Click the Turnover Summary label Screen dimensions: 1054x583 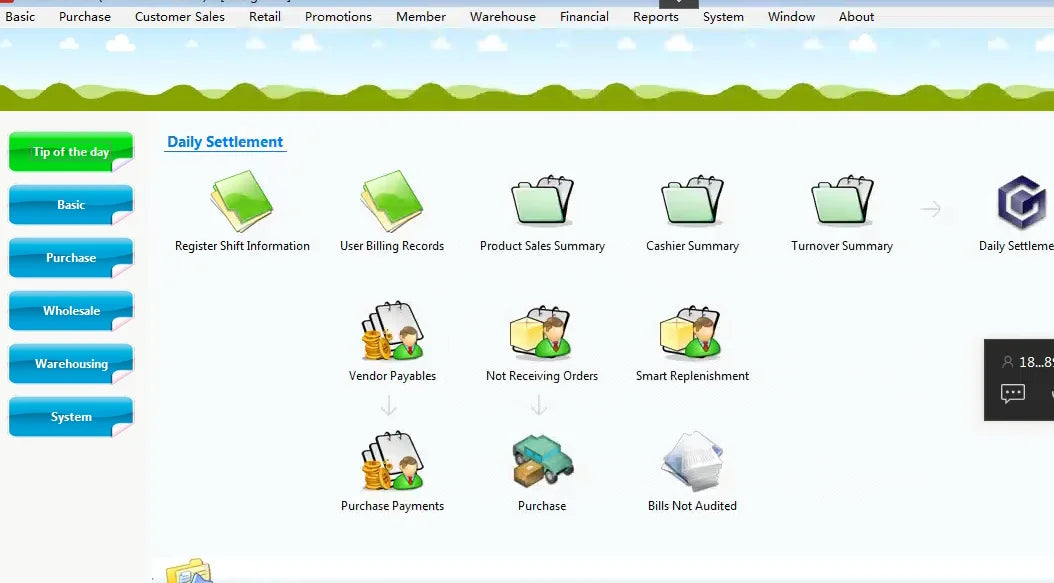[x=842, y=246]
